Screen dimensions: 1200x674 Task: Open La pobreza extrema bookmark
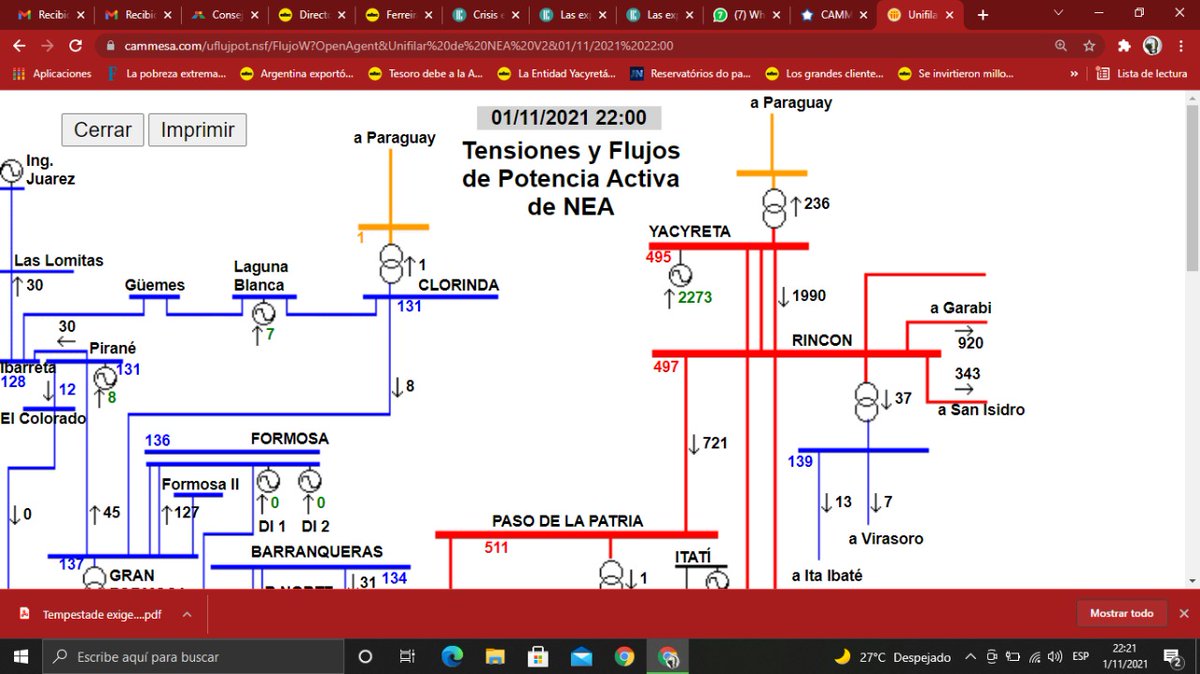(x=166, y=73)
